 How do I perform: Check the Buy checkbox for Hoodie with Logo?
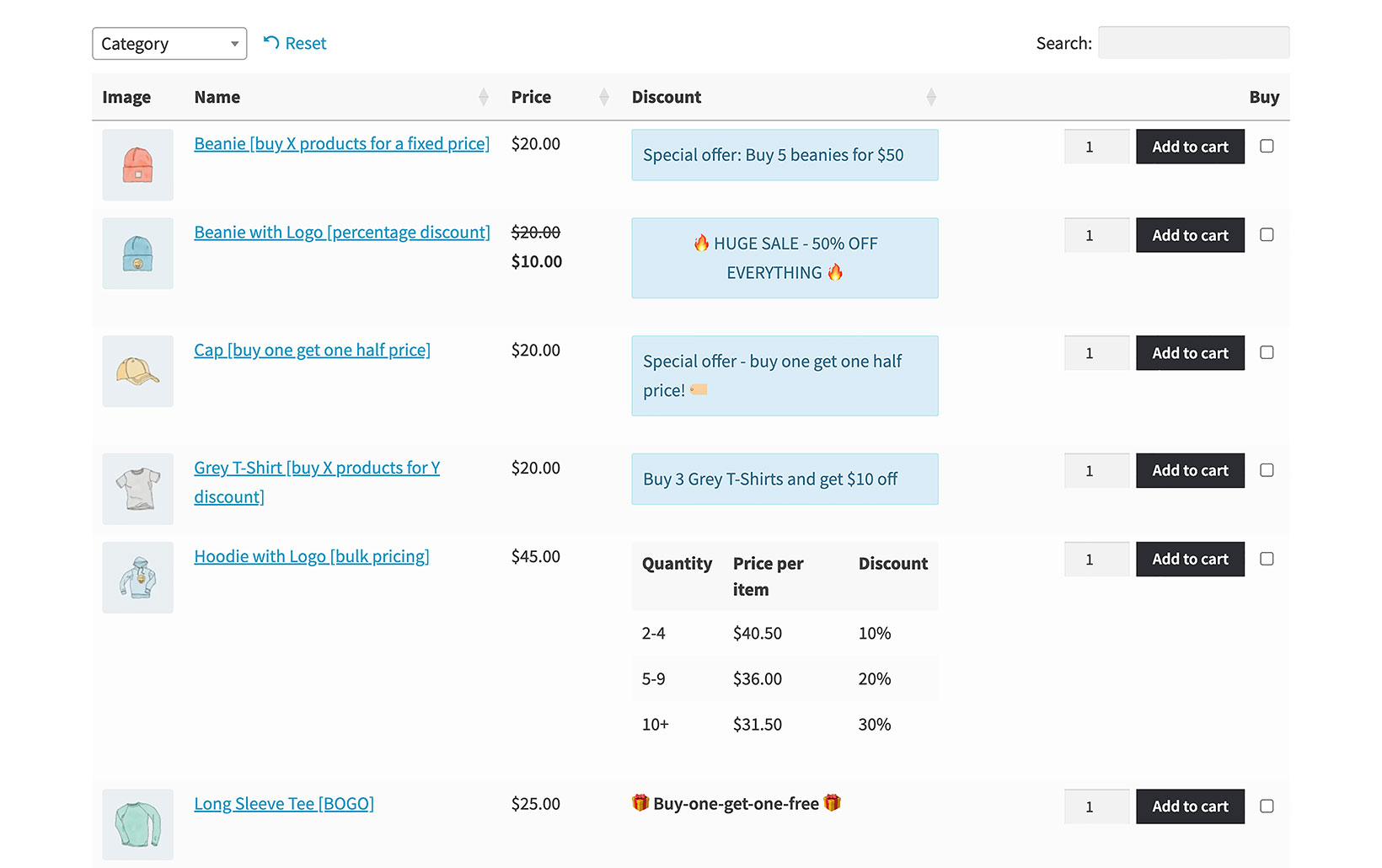pyautogui.click(x=1267, y=559)
